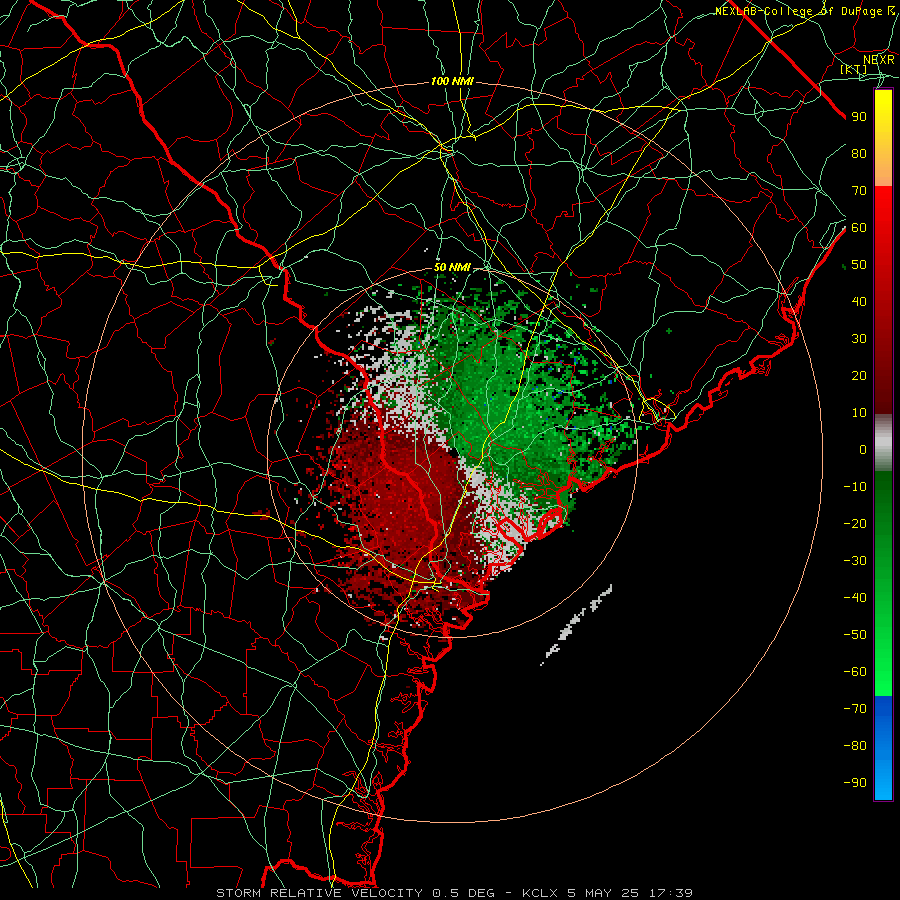Screen dimensions: 900x900
Task: Click the positive "30" scale value
Action: 859,339
